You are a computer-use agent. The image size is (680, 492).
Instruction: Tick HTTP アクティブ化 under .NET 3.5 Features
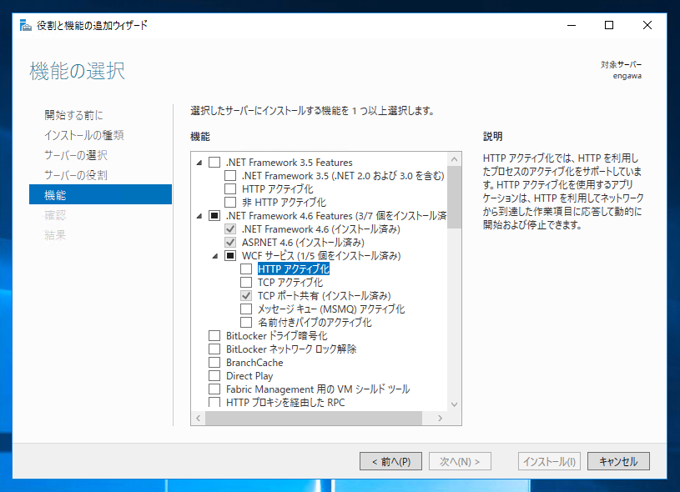pyautogui.click(x=230, y=189)
